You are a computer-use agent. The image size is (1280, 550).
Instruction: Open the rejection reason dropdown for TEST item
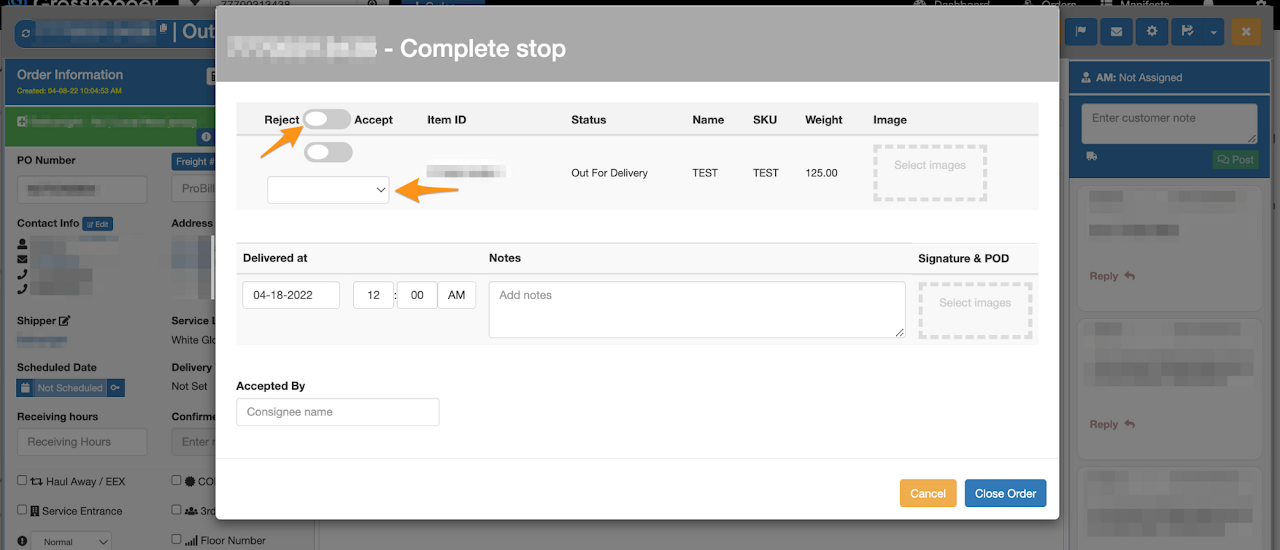pos(328,189)
